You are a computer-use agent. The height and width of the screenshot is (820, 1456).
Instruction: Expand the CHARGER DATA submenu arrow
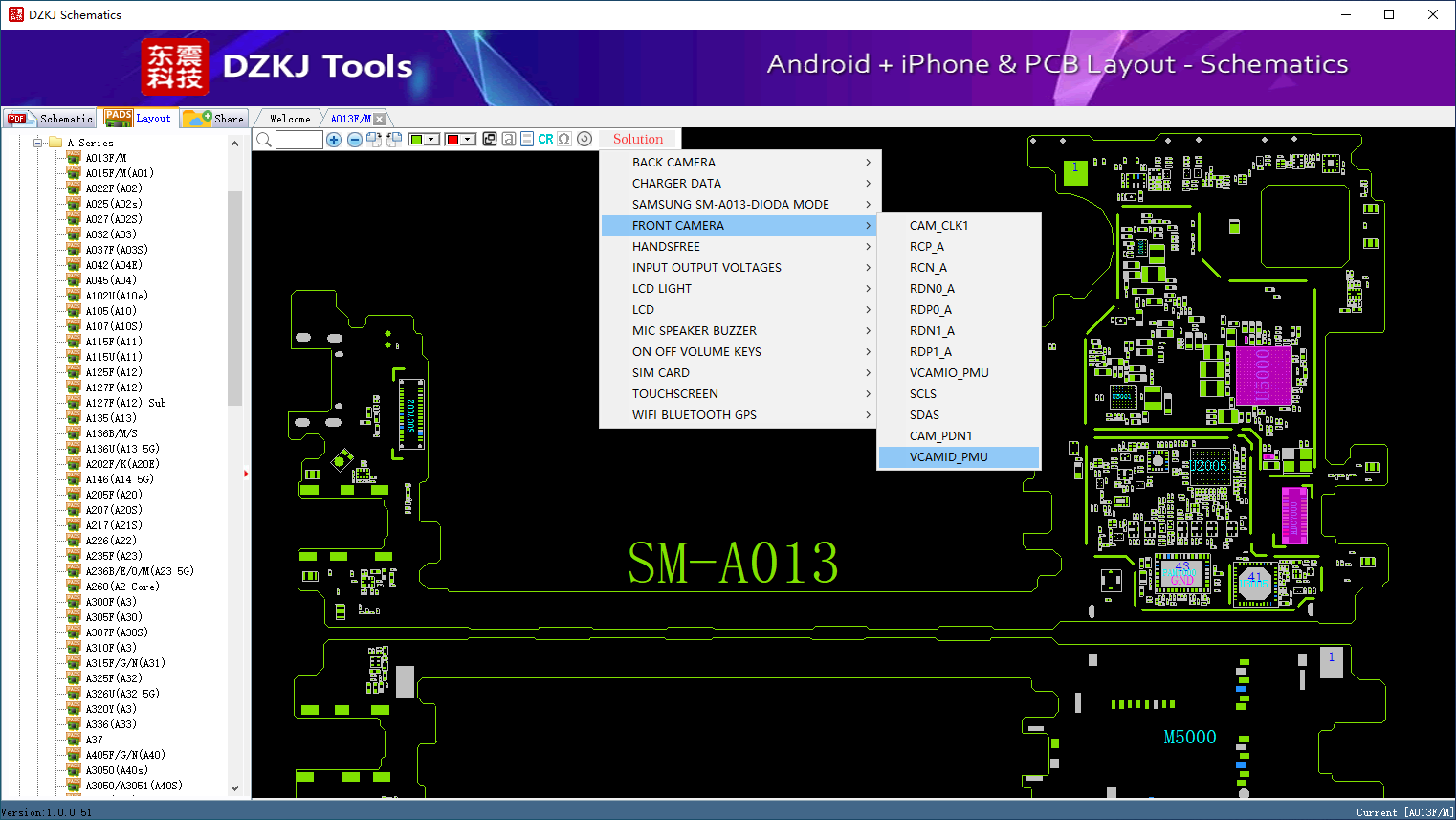[x=868, y=184]
